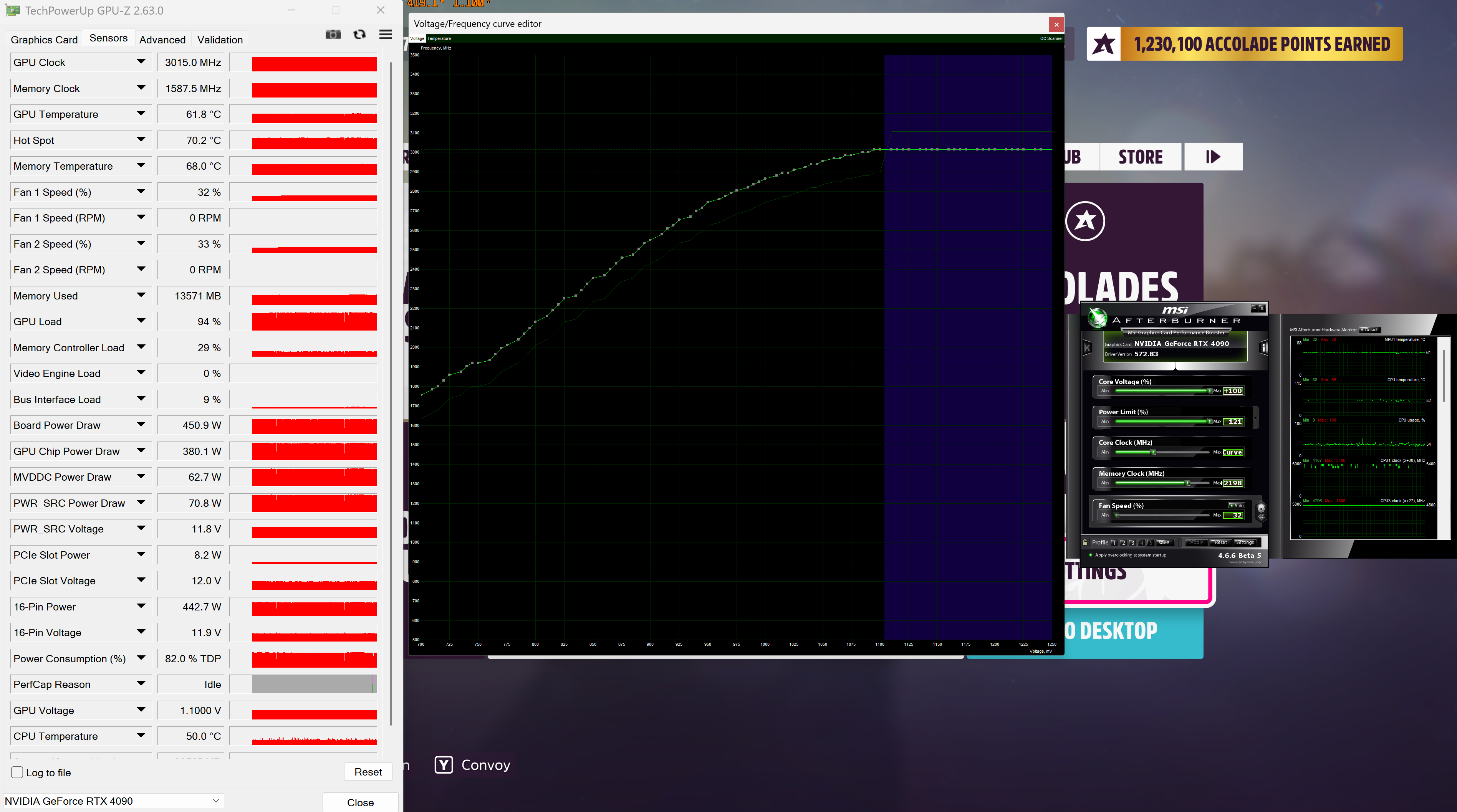Click the Afterburner information i button
The width and height of the screenshot is (1457, 812).
tap(1263, 348)
